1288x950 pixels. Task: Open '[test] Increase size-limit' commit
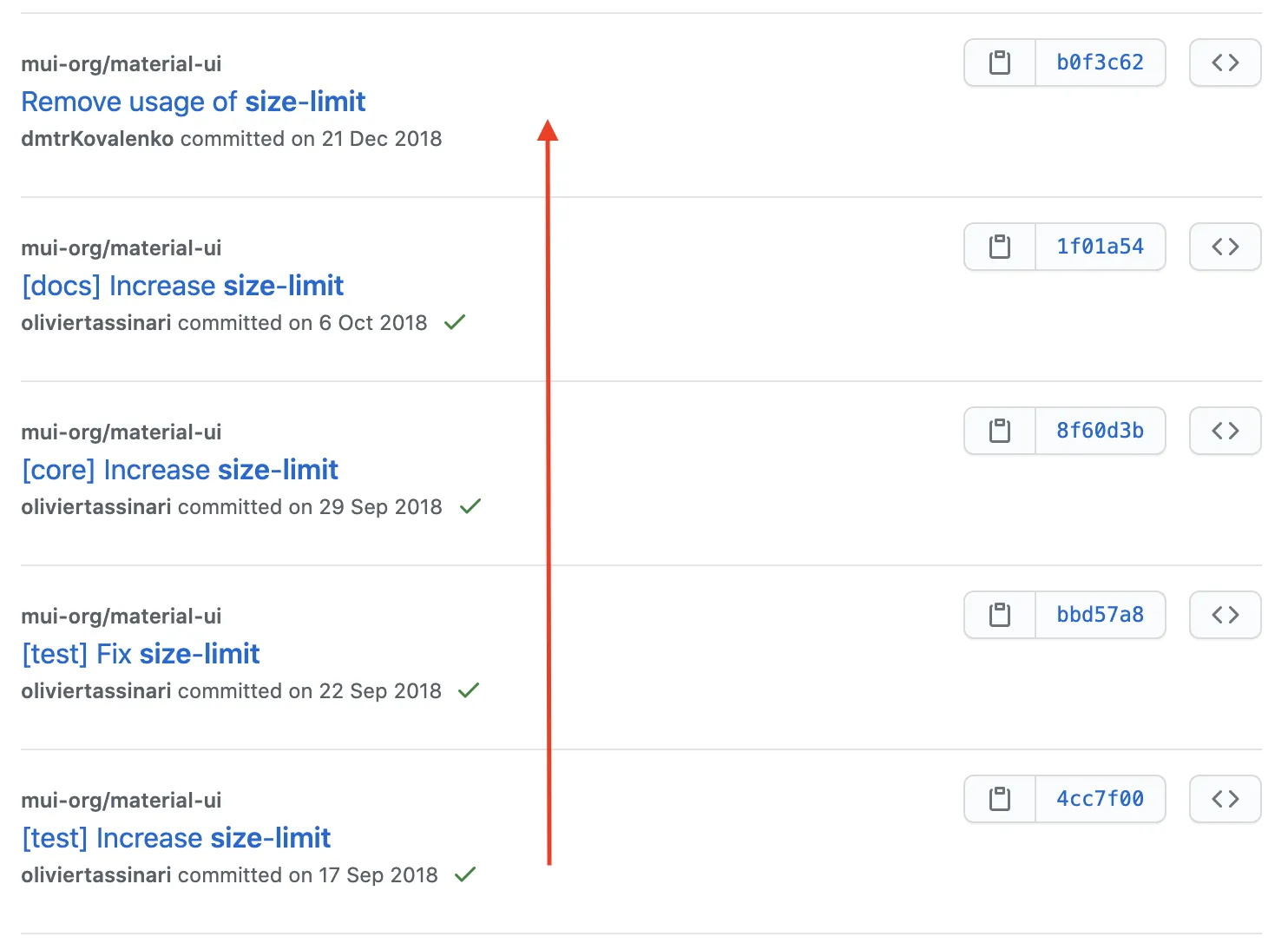pos(176,838)
